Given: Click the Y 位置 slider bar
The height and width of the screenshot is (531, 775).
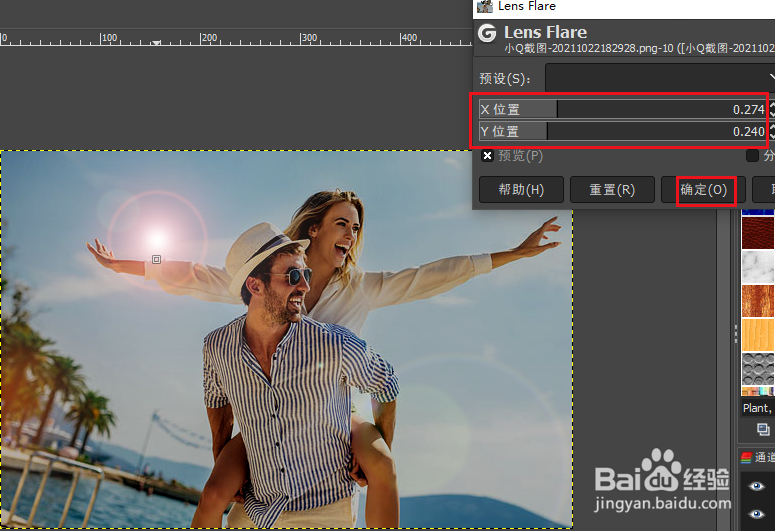Looking at the screenshot, I should 623,132.
